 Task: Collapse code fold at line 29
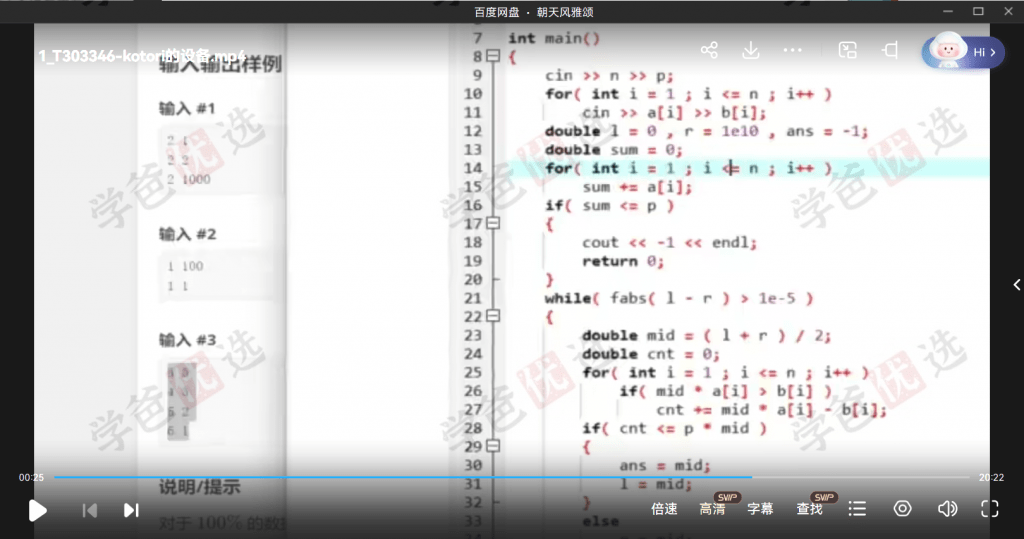coord(493,446)
